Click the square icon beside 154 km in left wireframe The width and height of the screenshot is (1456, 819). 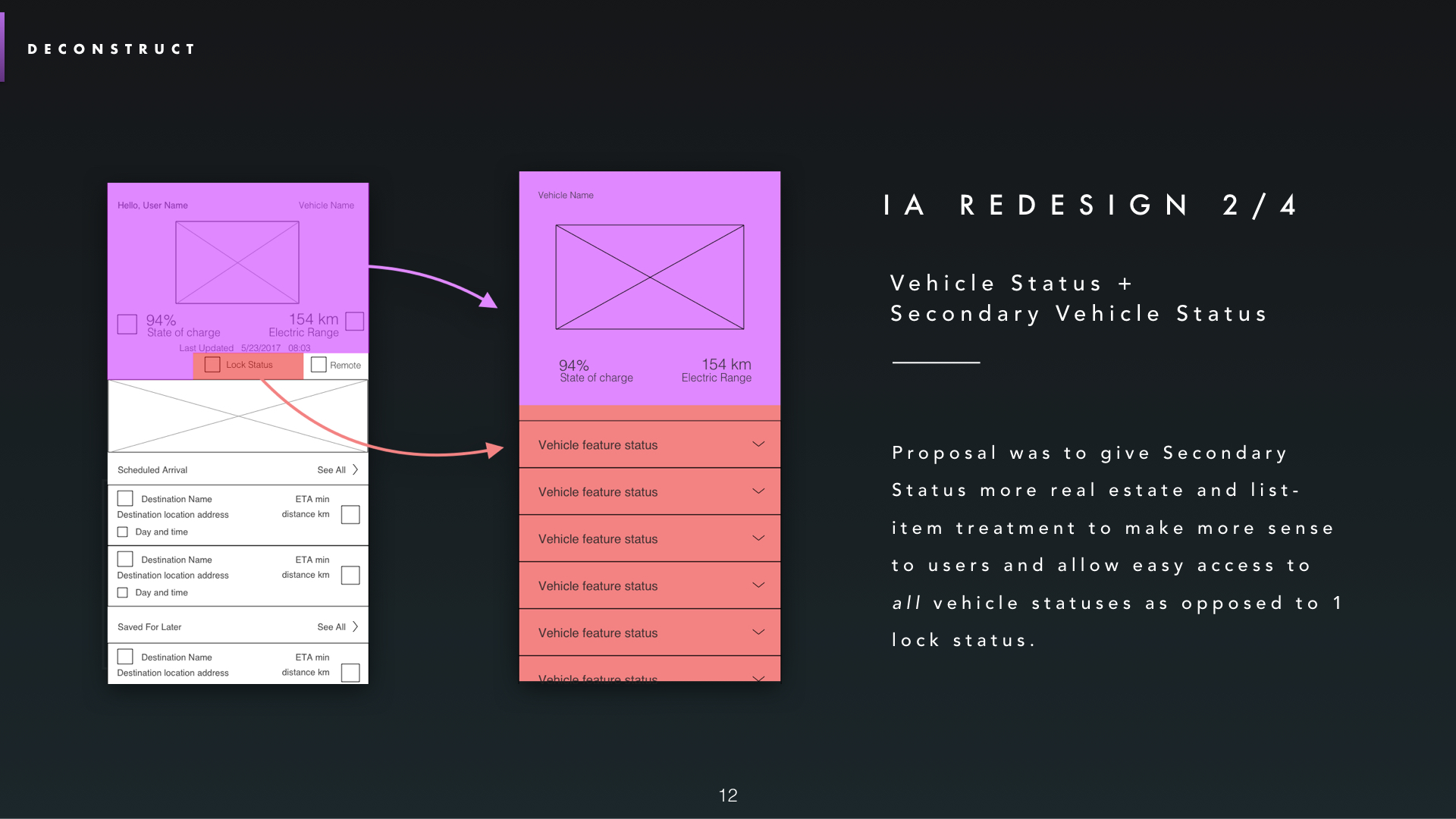tap(355, 322)
